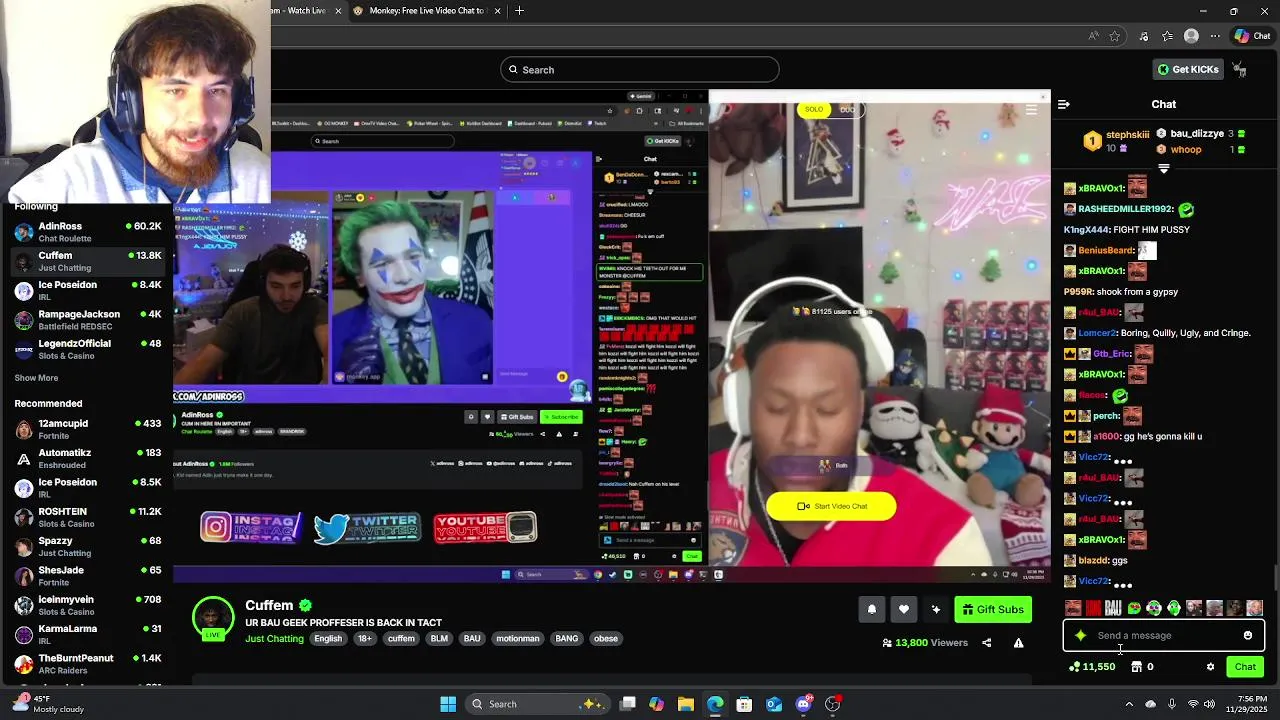1280x720 pixels.
Task: Open Outlook from the taskbar
Action: click(774, 704)
